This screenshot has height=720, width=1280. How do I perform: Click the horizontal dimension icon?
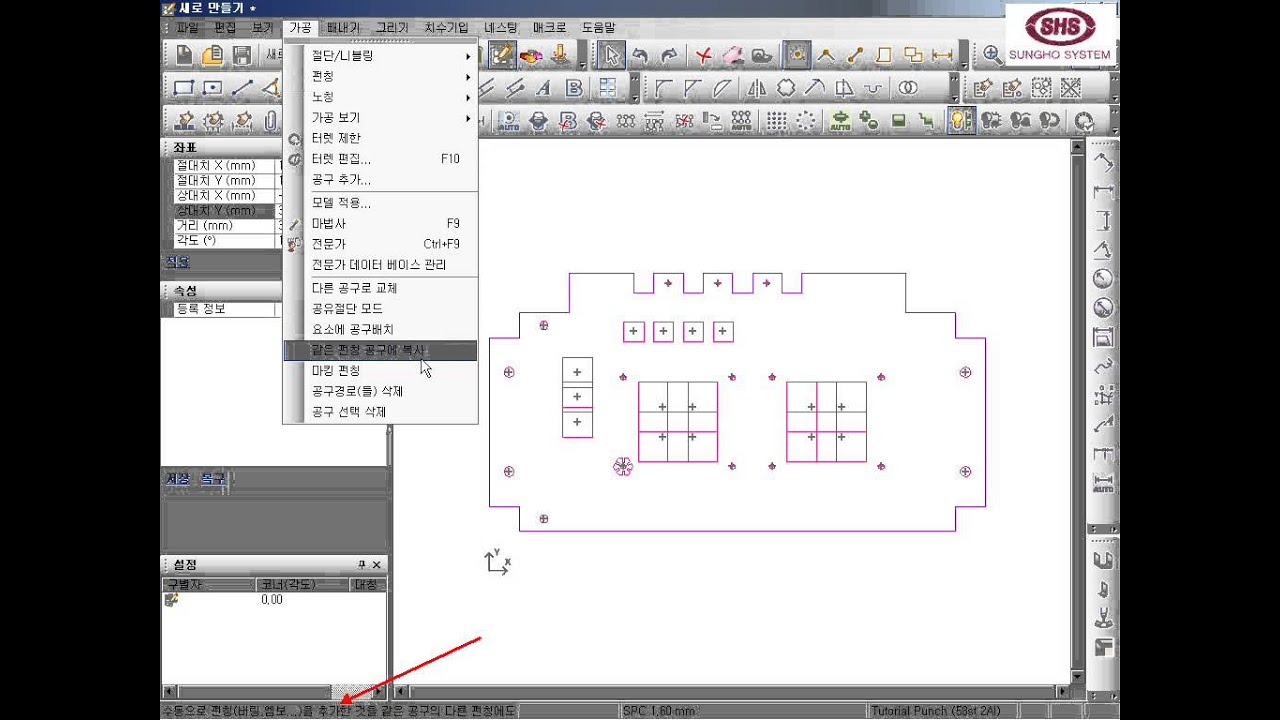(x=942, y=55)
